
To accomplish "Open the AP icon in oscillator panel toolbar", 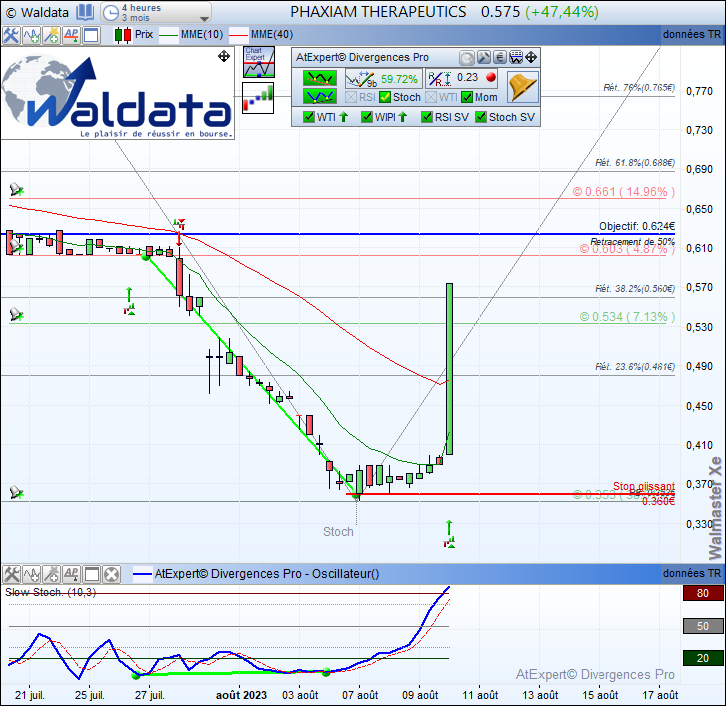I will point(71,575).
